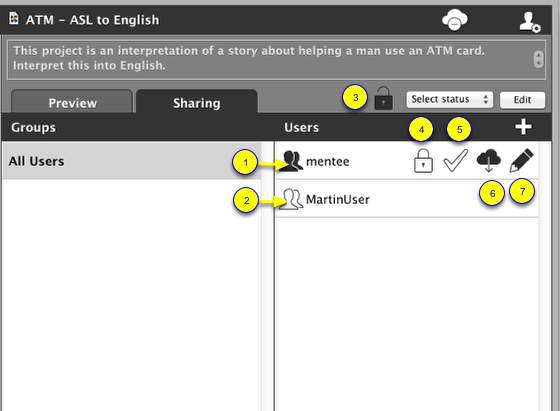560x411 pixels.
Task: Click the plus icon to add users
Action: [524, 127]
